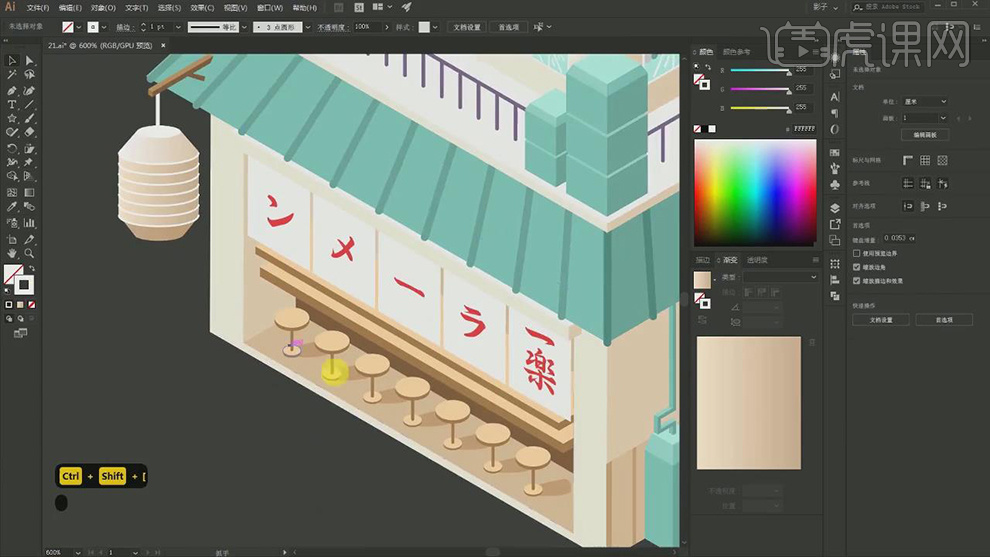Activate the Rotate tool
Image resolution: width=990 pixels, height=557 pixels.
click(12, 148)
